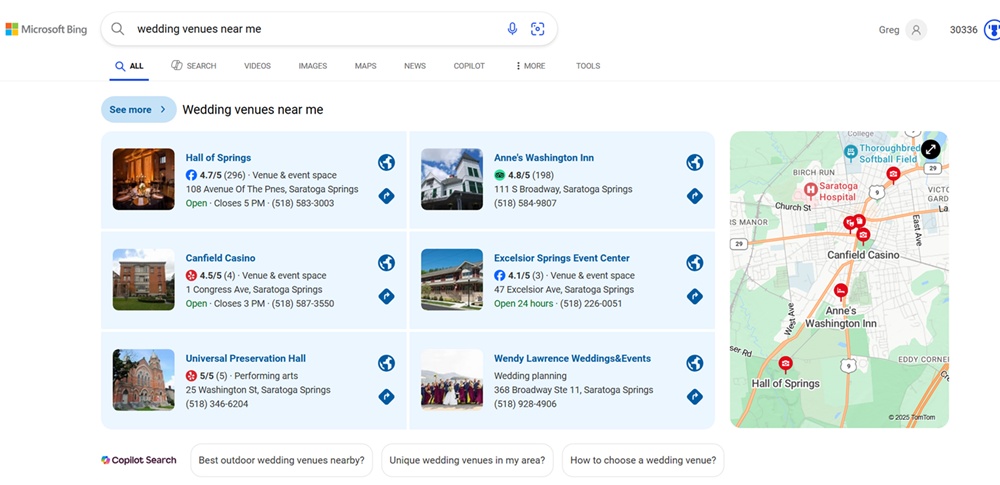Open Wendy Lawrence Weddings&Events link

pos(572,358)
